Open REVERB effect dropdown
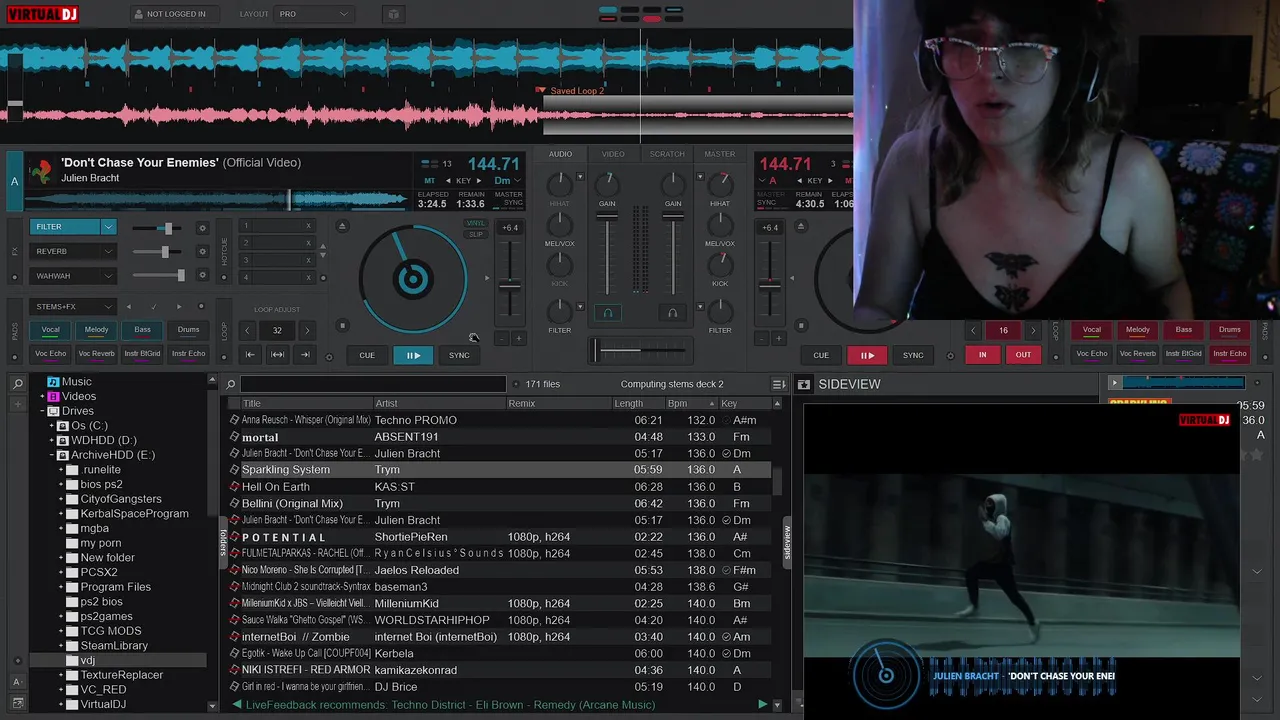Viewport: 1280px width, 720px height. click(x=108, y=252)
